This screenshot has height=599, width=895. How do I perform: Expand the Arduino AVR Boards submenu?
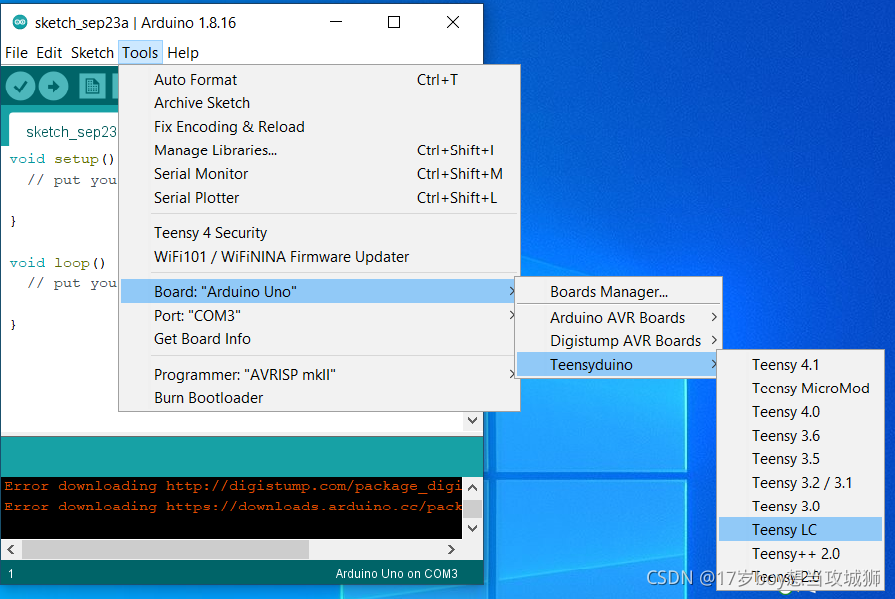point(618,317)
